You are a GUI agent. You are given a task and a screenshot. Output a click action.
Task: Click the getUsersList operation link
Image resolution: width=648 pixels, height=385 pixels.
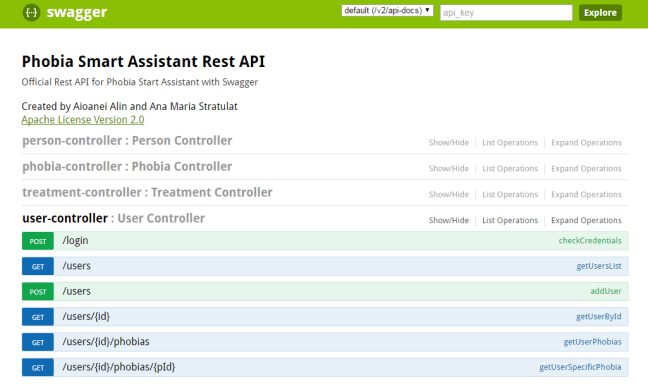(x=599, y=266)
